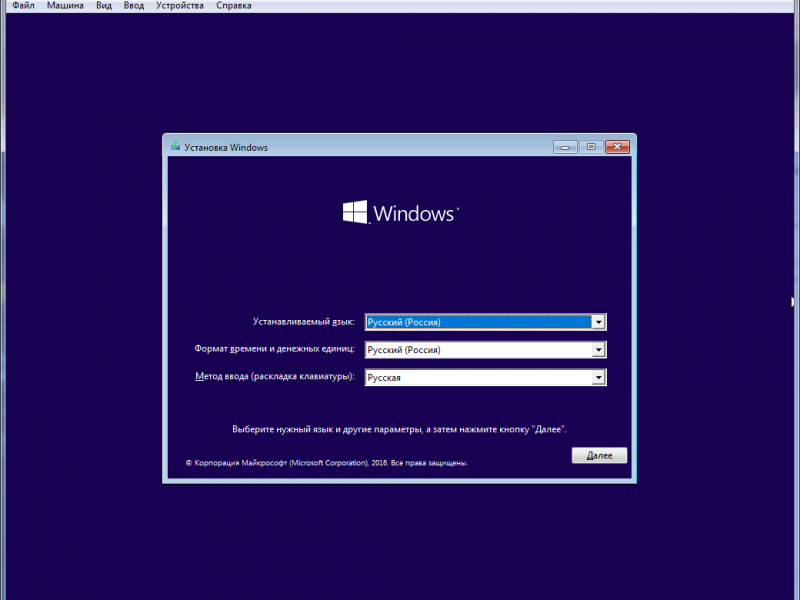Expand Формат времени и денежных единиц dropdown arrow

[x=598, y=349]
